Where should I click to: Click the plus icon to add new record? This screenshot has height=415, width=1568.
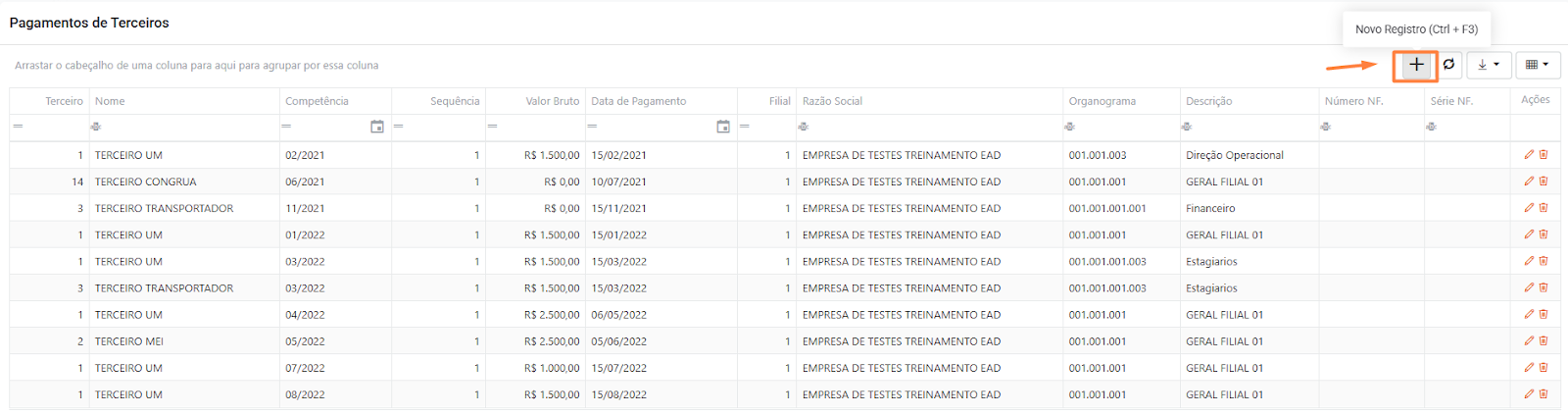click(x=1416, y=65)
